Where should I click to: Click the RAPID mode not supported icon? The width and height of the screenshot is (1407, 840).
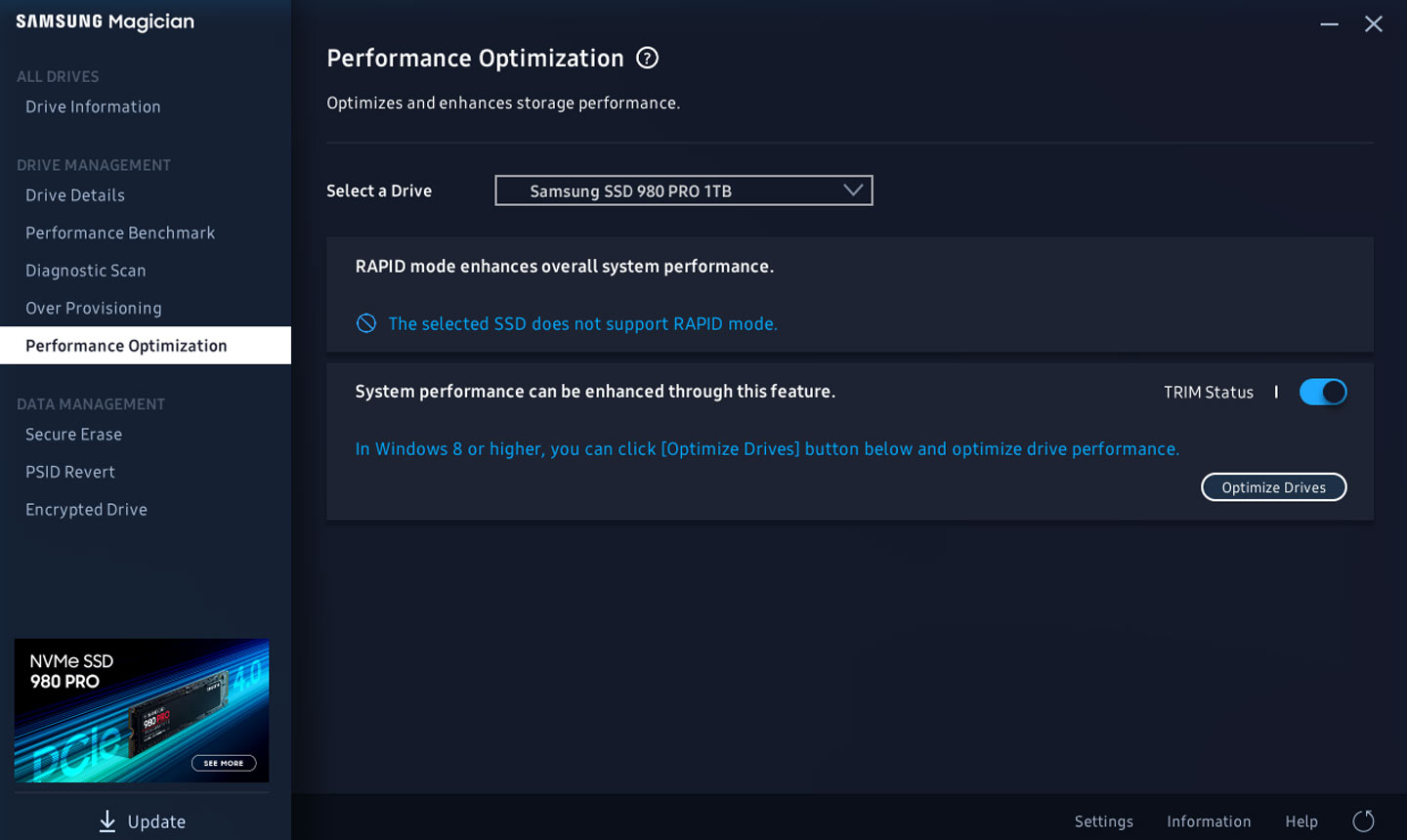tap(366, 323)
